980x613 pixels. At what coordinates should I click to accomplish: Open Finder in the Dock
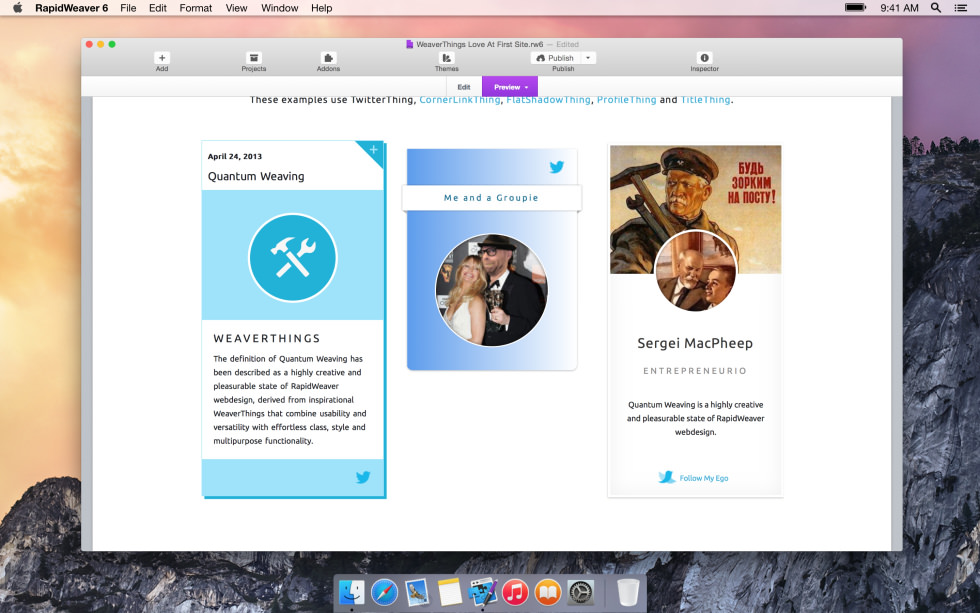coord(352,592)
